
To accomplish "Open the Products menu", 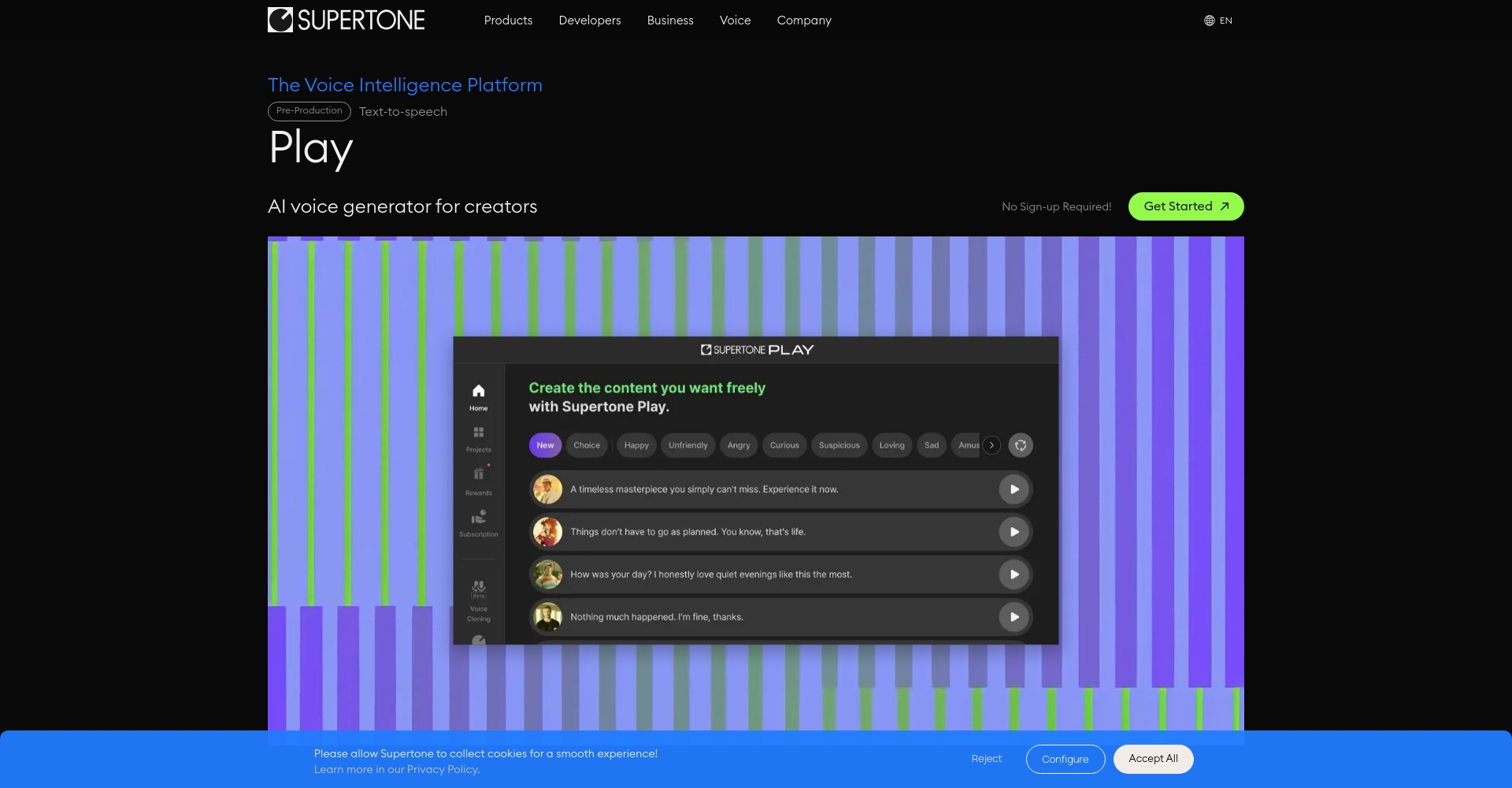I will pyautogui.click(x=508, y=20).
